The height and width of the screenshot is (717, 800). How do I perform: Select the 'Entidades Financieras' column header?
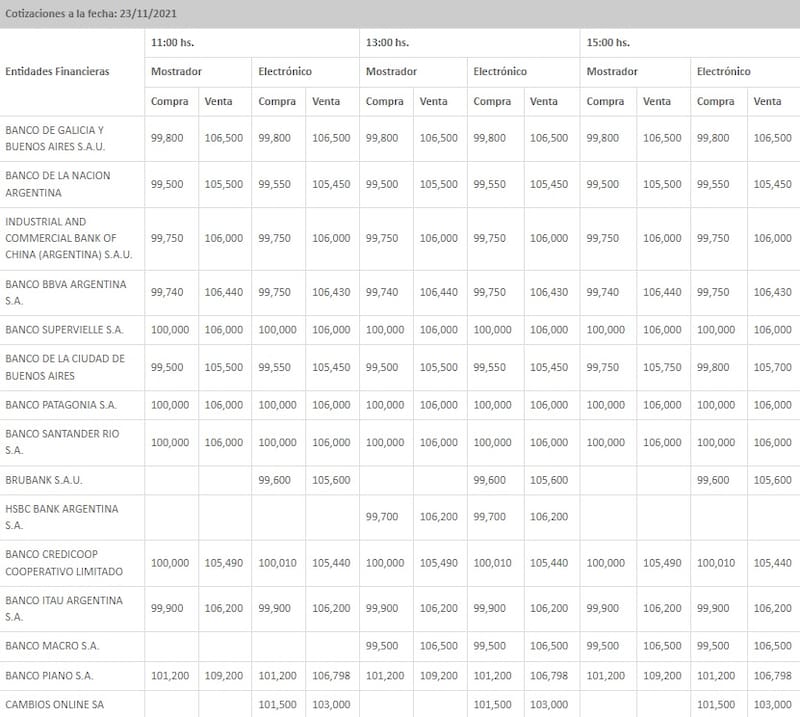pos(57,72)
